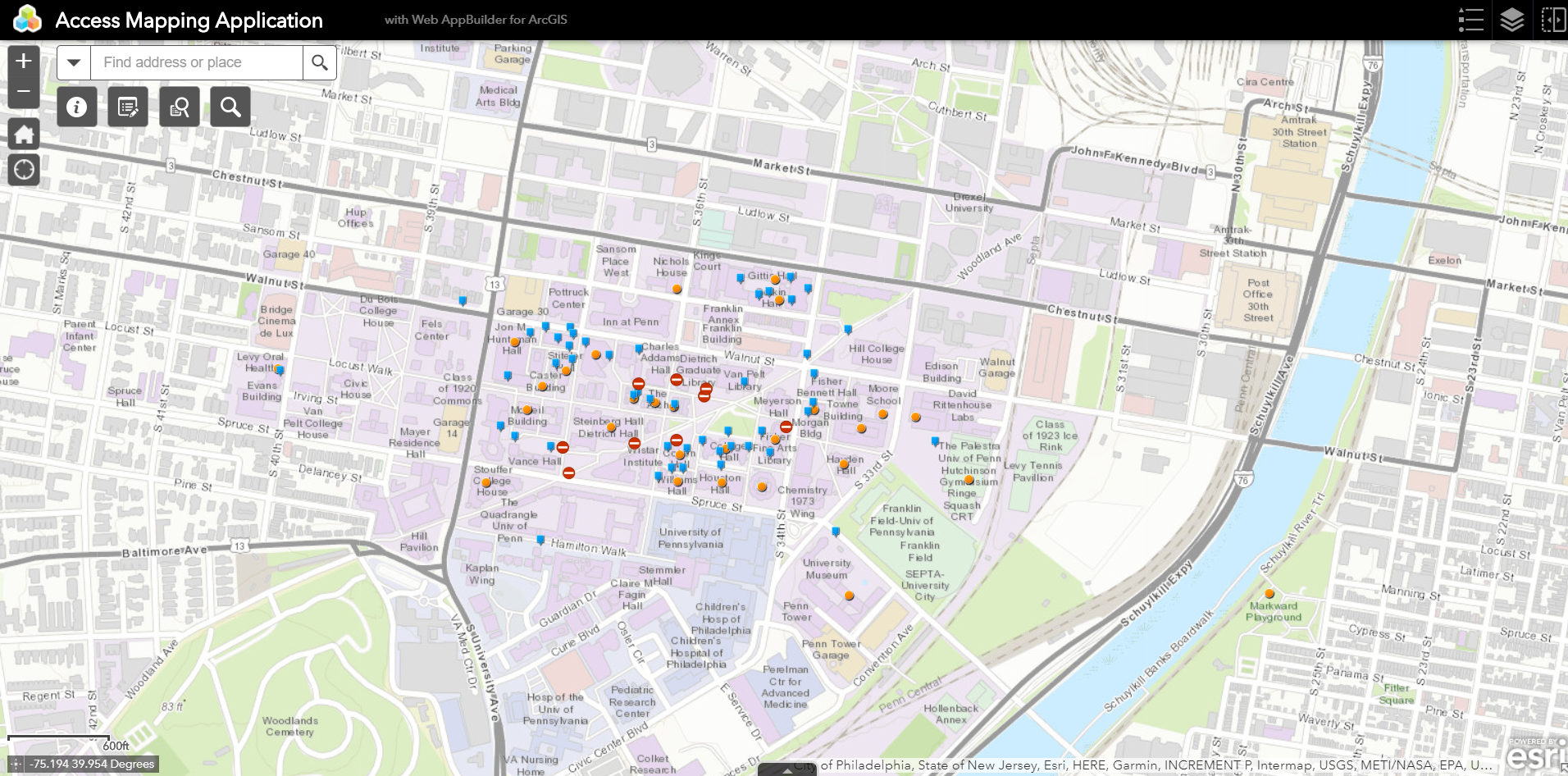This screenshot has width=1568, height=776.
Task: Select the blue pin by Levy Oral Health
Action: coord(280,370)
